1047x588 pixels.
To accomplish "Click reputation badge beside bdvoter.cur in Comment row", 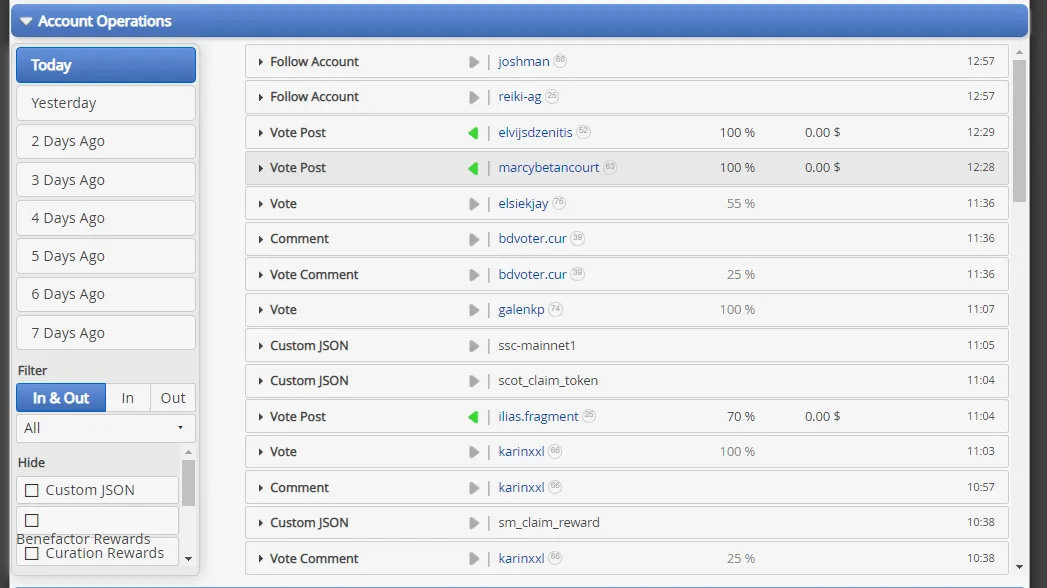I will click(578, 238).
